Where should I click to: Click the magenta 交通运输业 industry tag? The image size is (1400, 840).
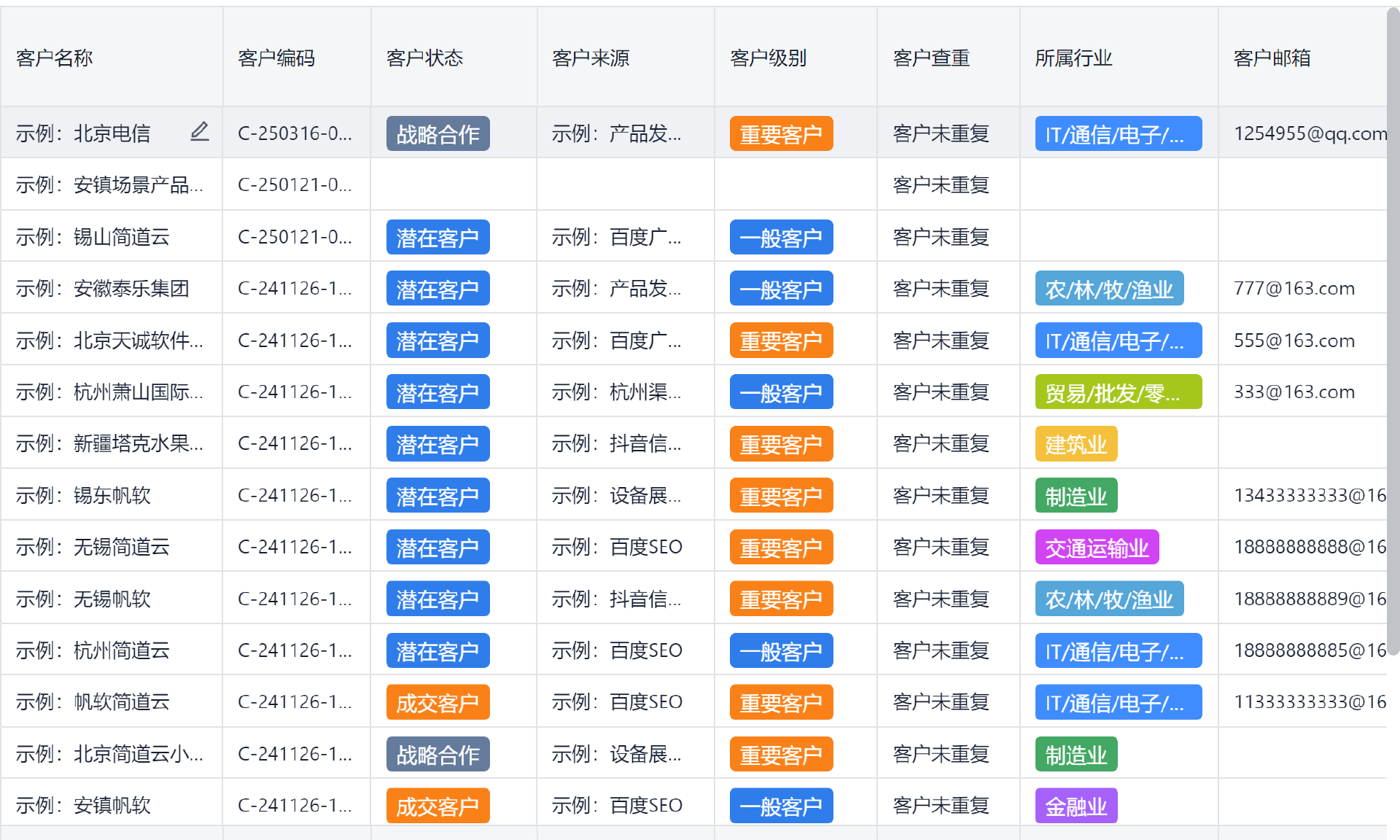[x=1097, y=548]
